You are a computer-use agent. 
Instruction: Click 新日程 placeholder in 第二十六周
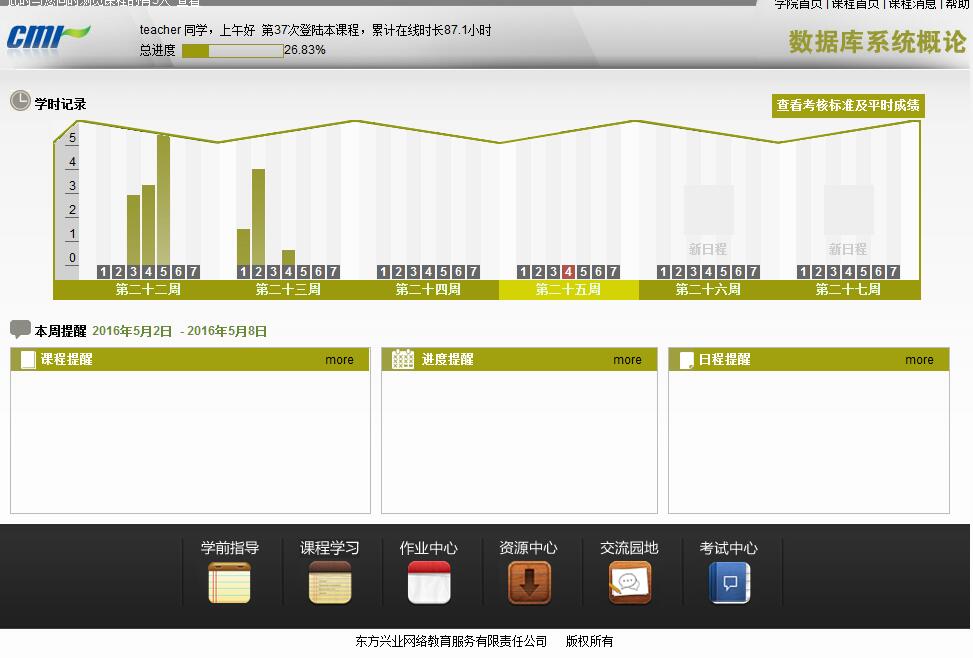point(708,249)
